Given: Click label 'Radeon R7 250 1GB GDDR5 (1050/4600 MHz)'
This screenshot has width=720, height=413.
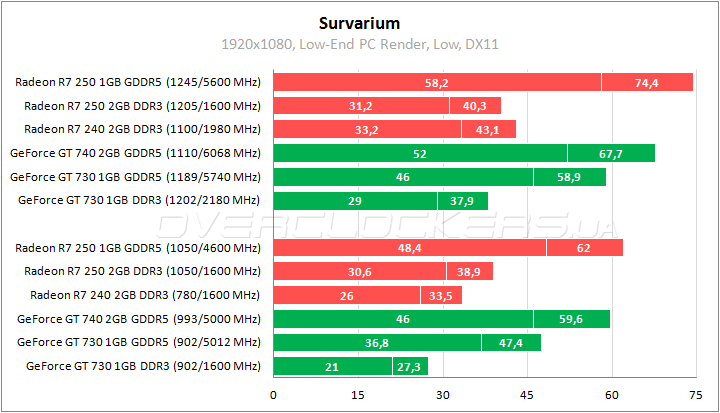Looking at the screenshot, I should 138,248.
